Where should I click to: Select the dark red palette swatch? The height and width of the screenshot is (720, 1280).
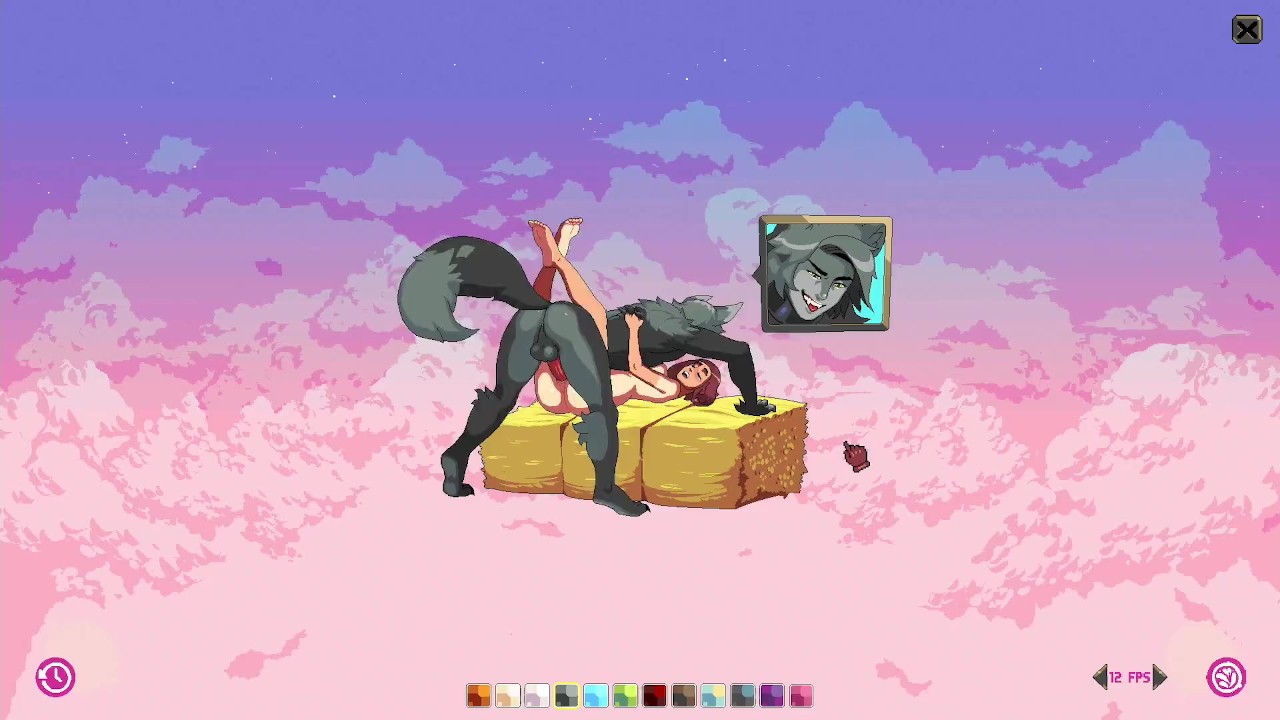coord(654,695)
